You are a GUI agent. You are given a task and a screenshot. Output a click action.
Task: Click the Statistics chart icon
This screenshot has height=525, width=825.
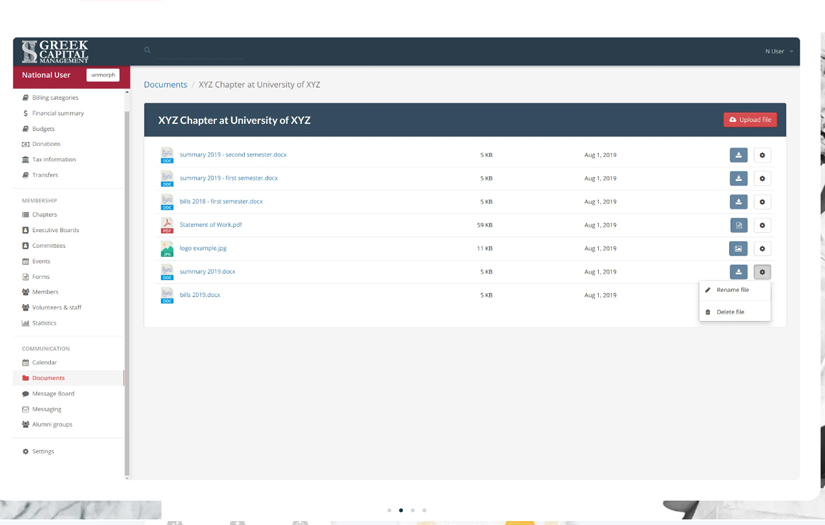pos(25,322)
